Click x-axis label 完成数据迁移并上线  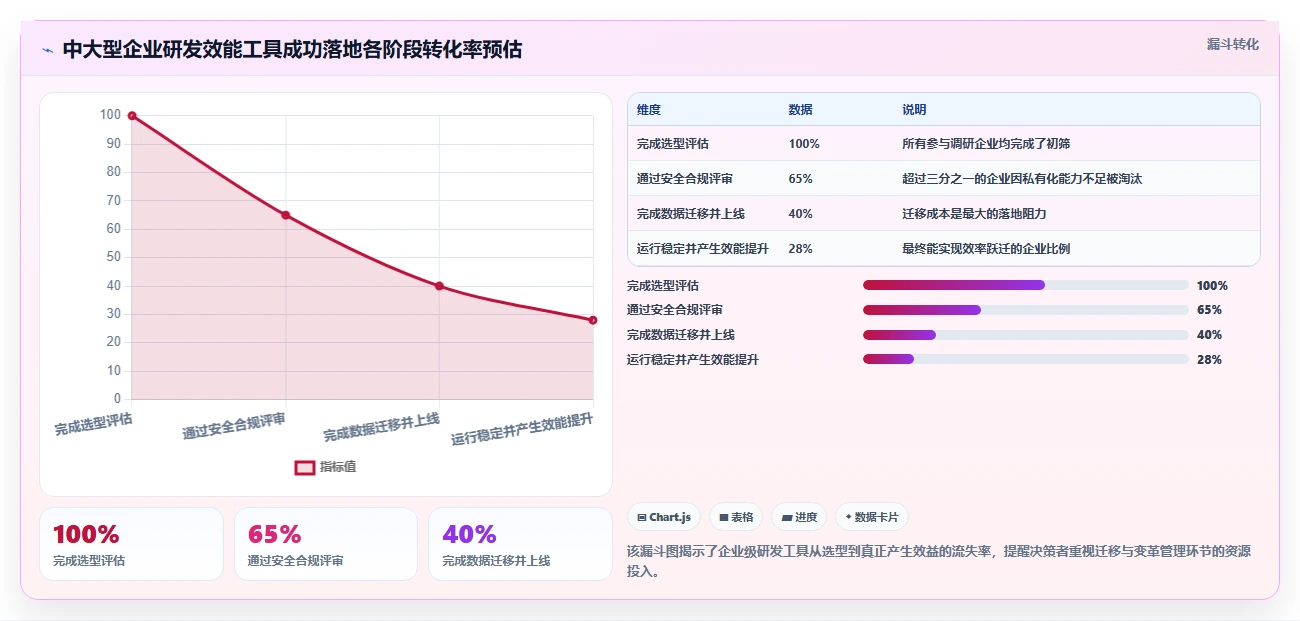[x=382, y=428]
